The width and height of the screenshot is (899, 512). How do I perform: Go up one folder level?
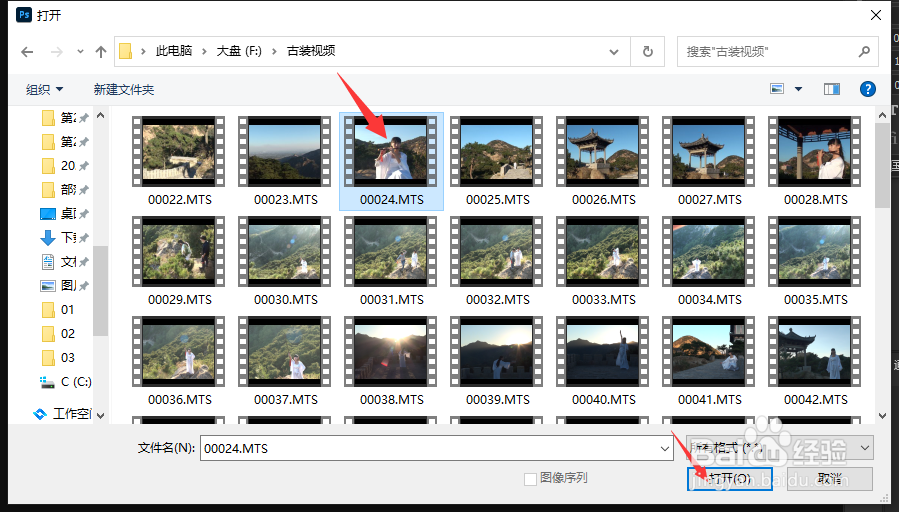(x=101, y=52)
